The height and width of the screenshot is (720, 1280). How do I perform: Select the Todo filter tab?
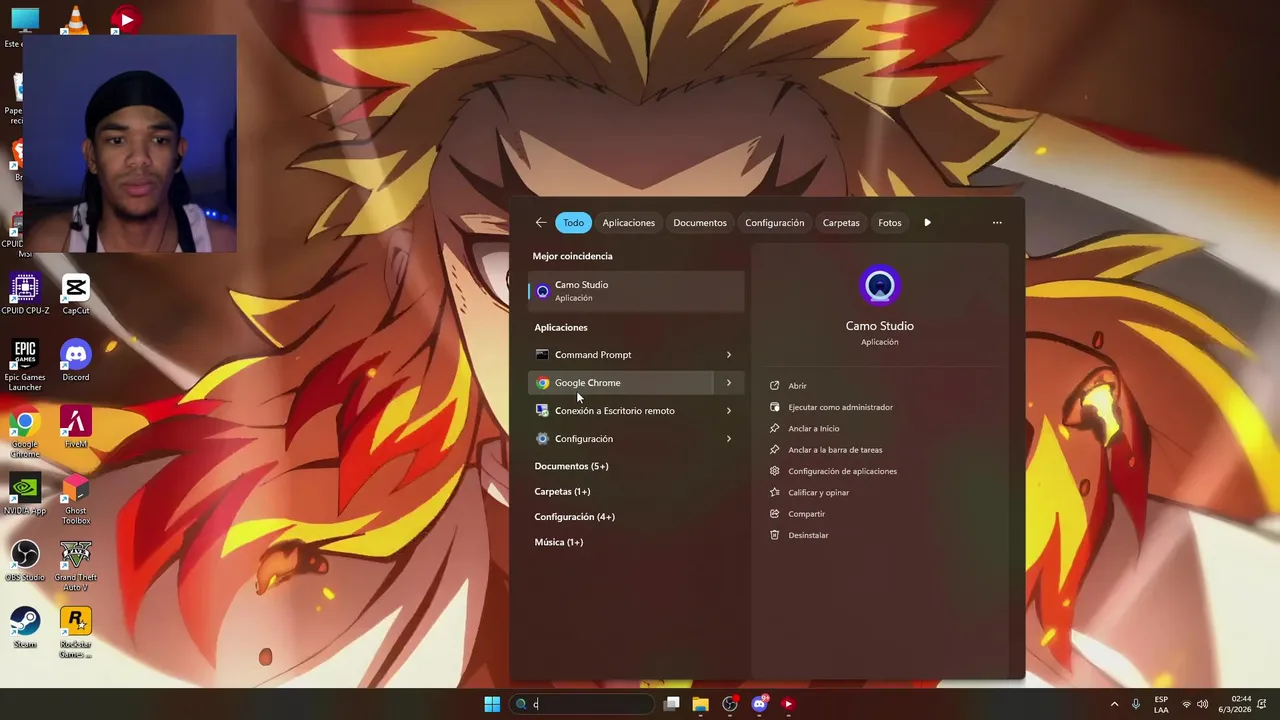[573, 223]
